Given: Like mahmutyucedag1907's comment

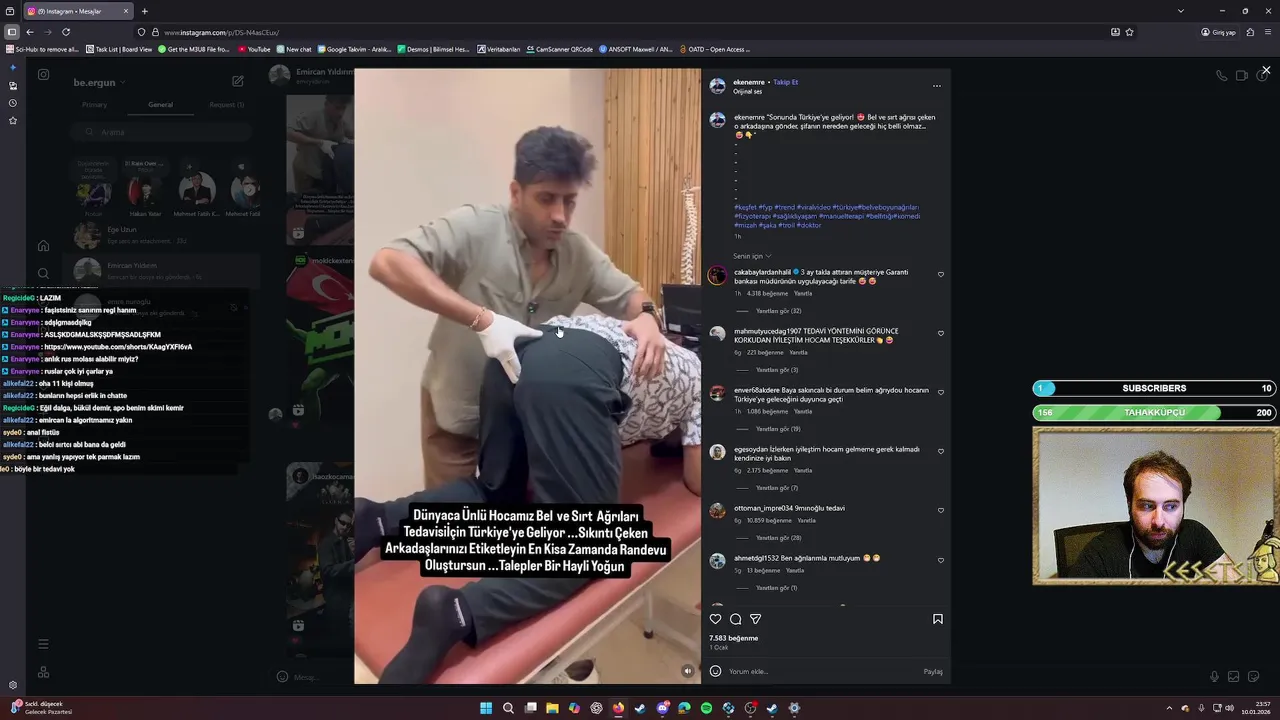Looking at the screenshot, I should pos(940,333).
